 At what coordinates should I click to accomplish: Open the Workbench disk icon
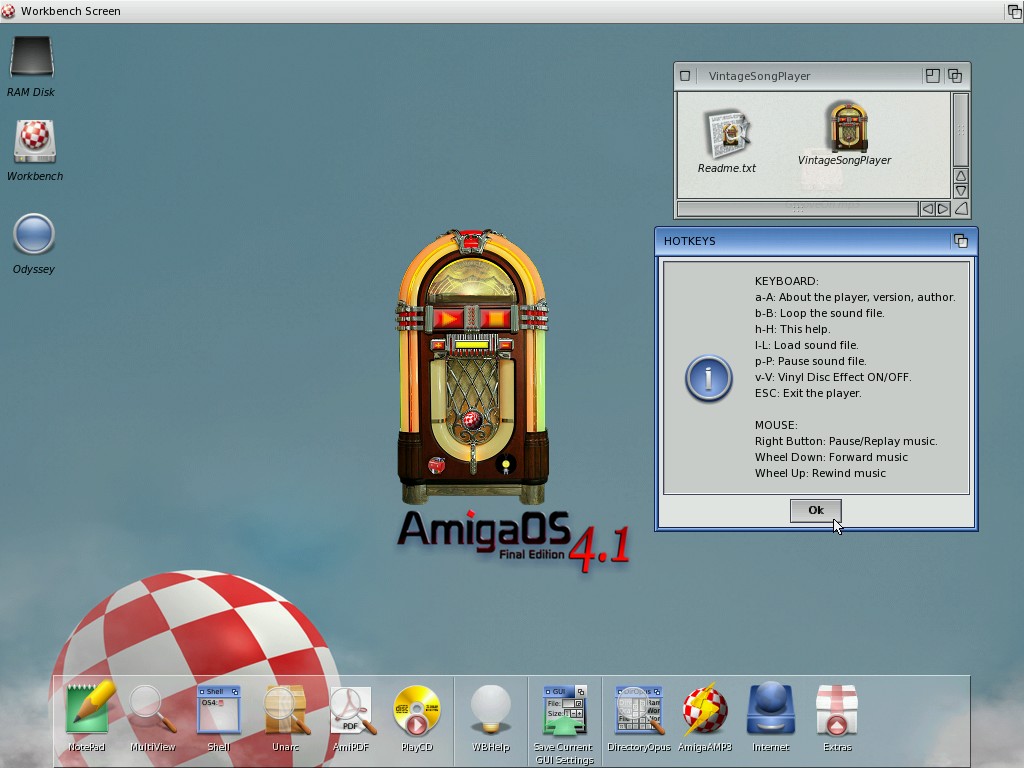coord(34,142)
